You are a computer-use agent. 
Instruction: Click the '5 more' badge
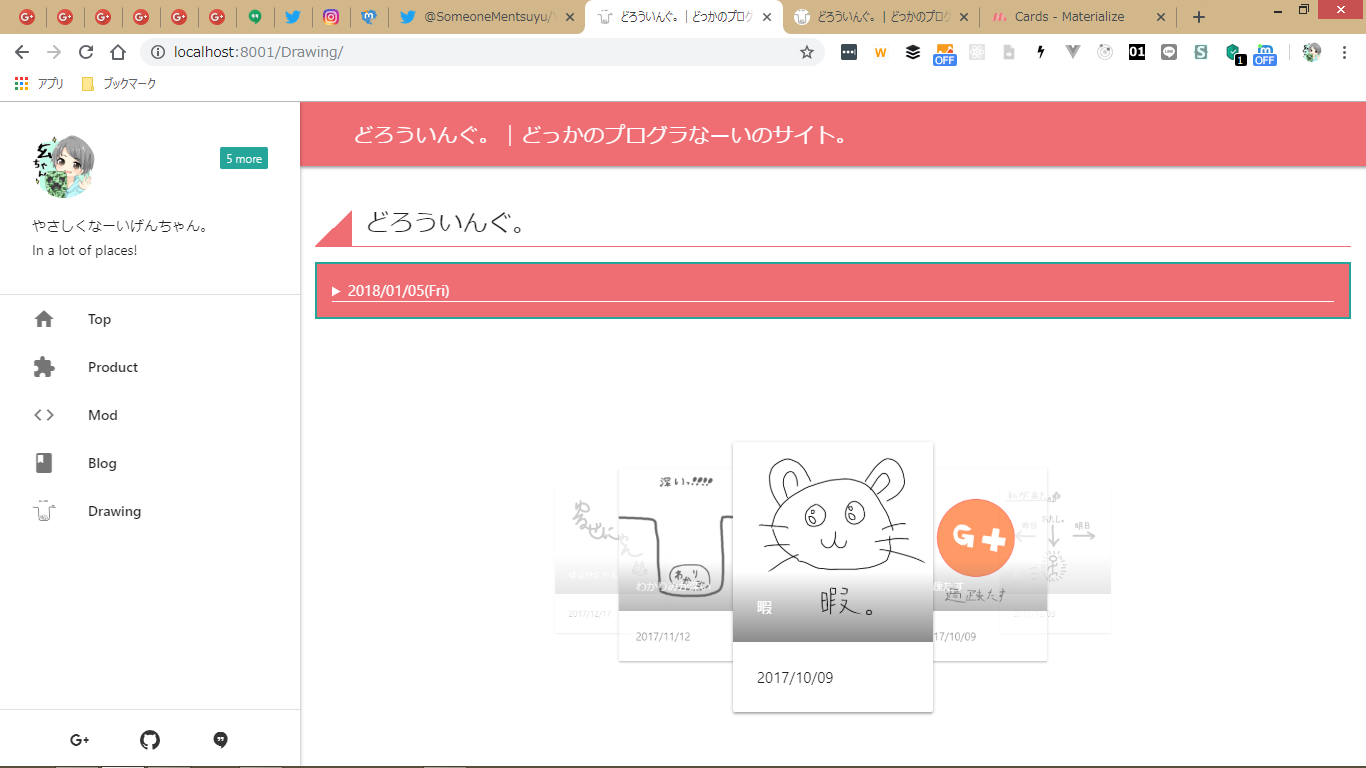tap(244, 158)
